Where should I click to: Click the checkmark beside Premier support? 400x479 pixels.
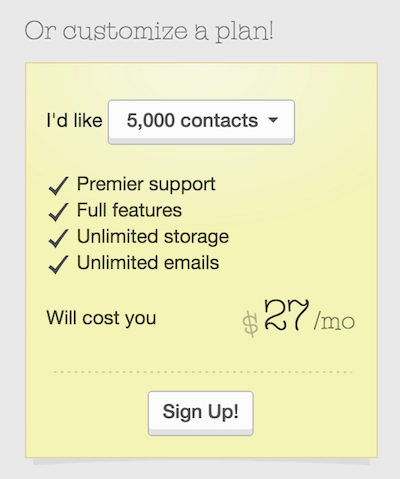point(58,186)
